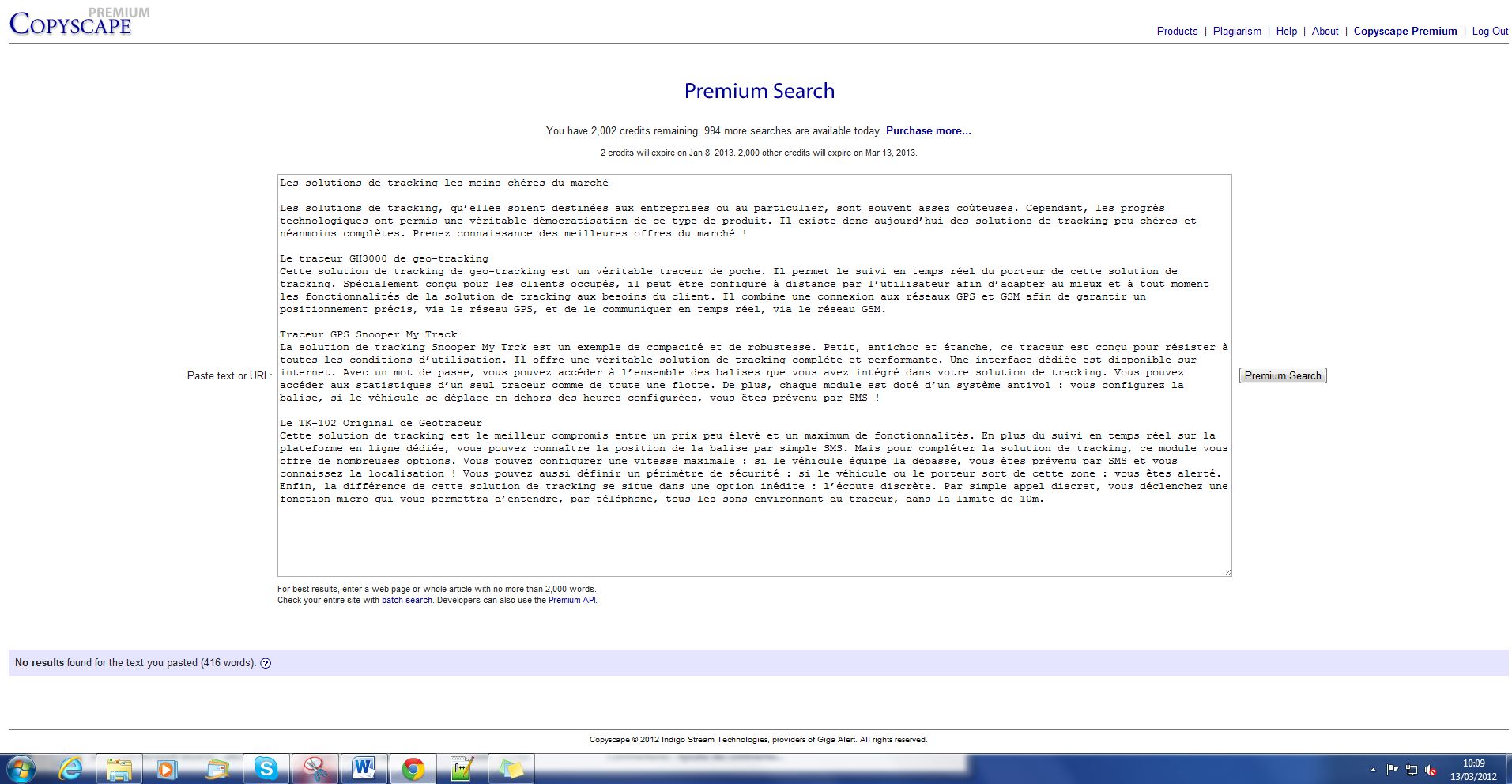The image size is (1512, 784).
Task: Click the Copyscape Premium logo
Action: [71, 23]
